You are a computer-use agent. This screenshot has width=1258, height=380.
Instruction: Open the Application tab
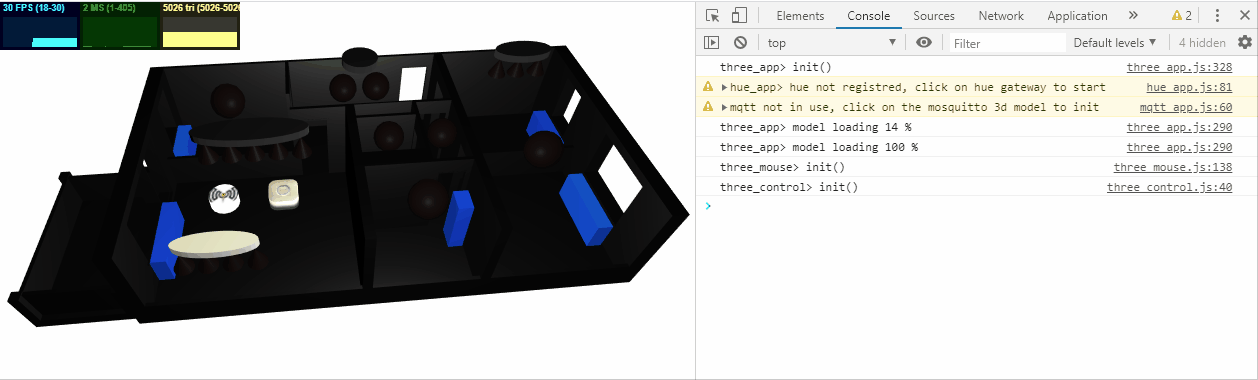[1077, 16]
